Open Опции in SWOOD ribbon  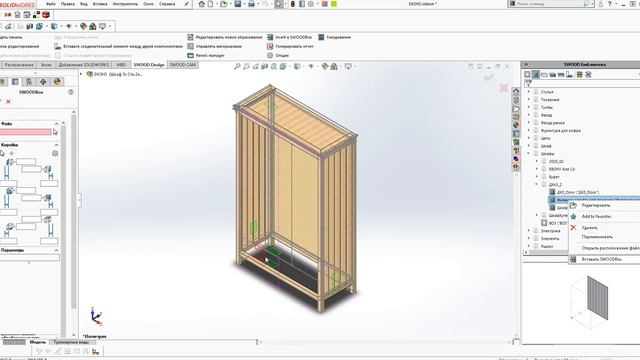tap(278, 55)
